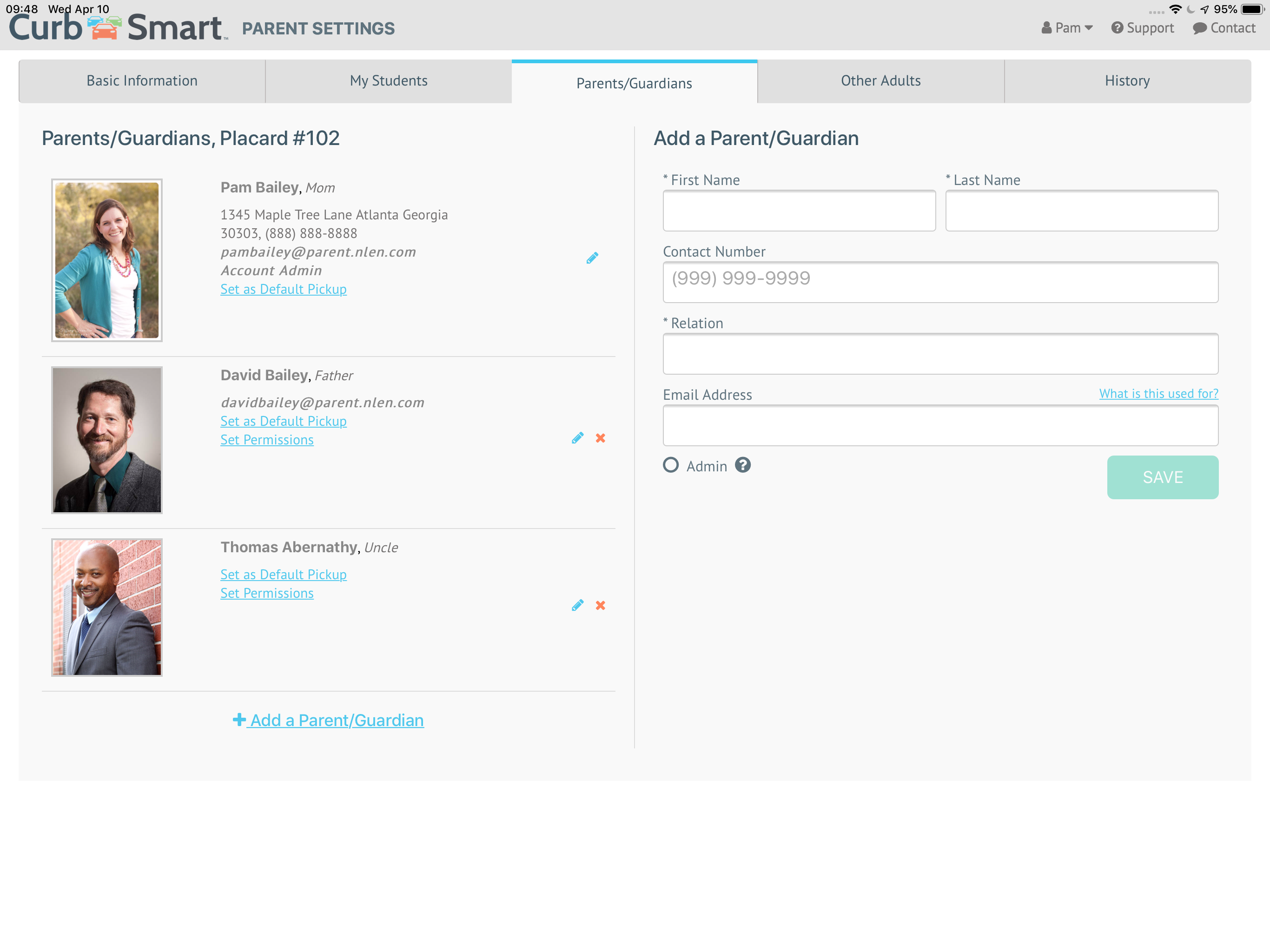
Task: Open Contact from the header
Action: 1224,27
